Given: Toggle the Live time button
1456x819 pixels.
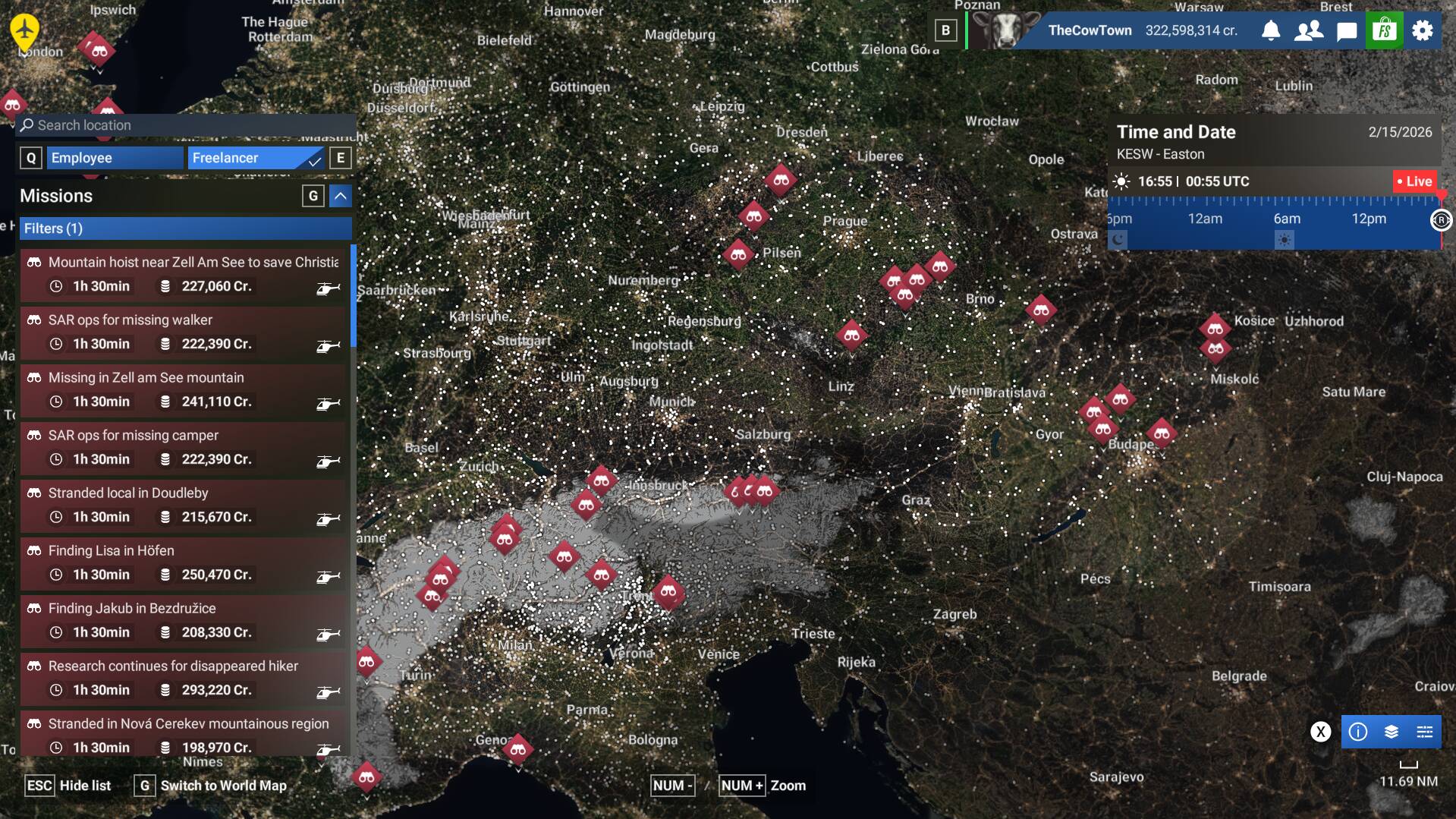Looking at the screenshot, I should click(x=1415, y=181).
